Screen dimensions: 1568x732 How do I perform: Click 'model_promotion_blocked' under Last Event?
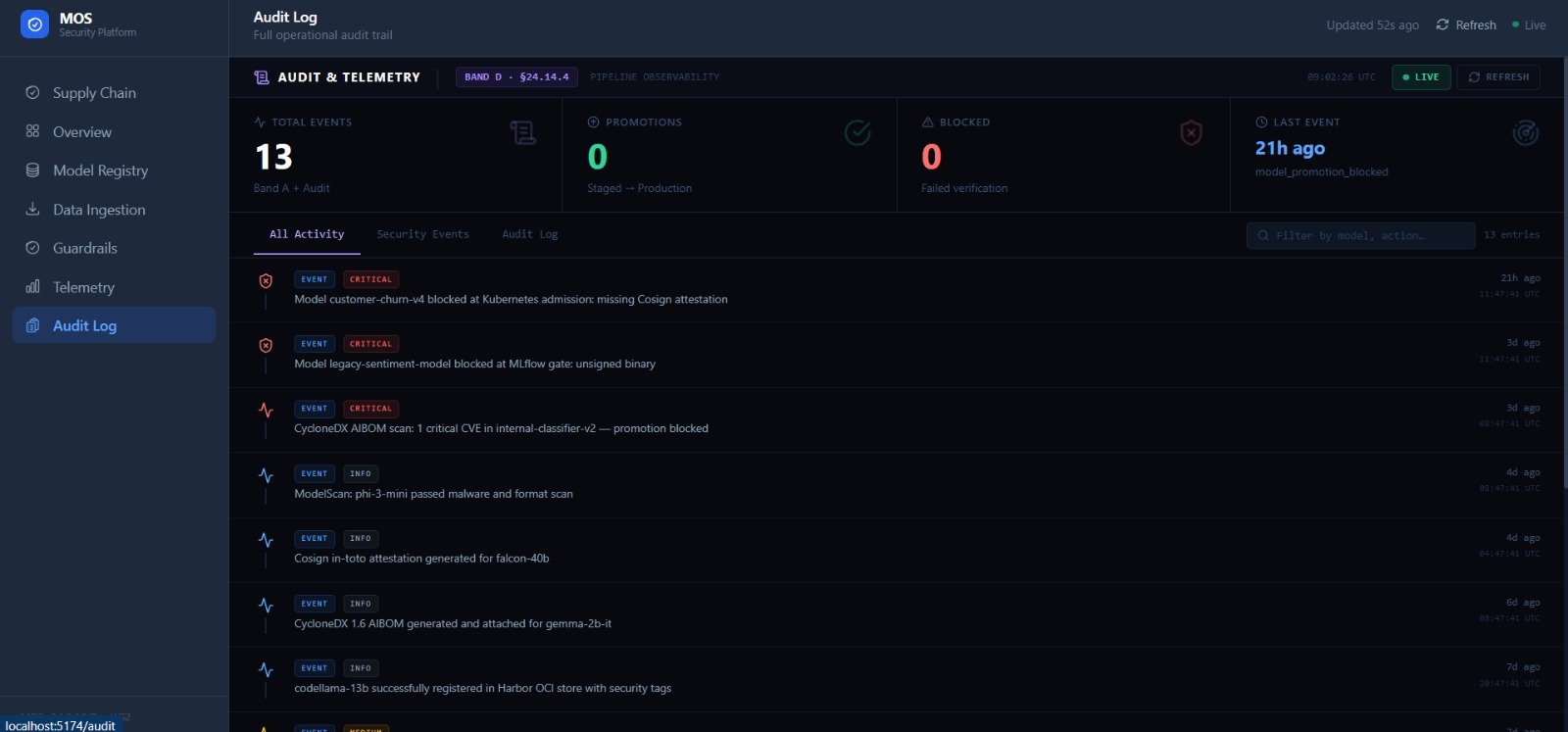tap(1321, 171)
